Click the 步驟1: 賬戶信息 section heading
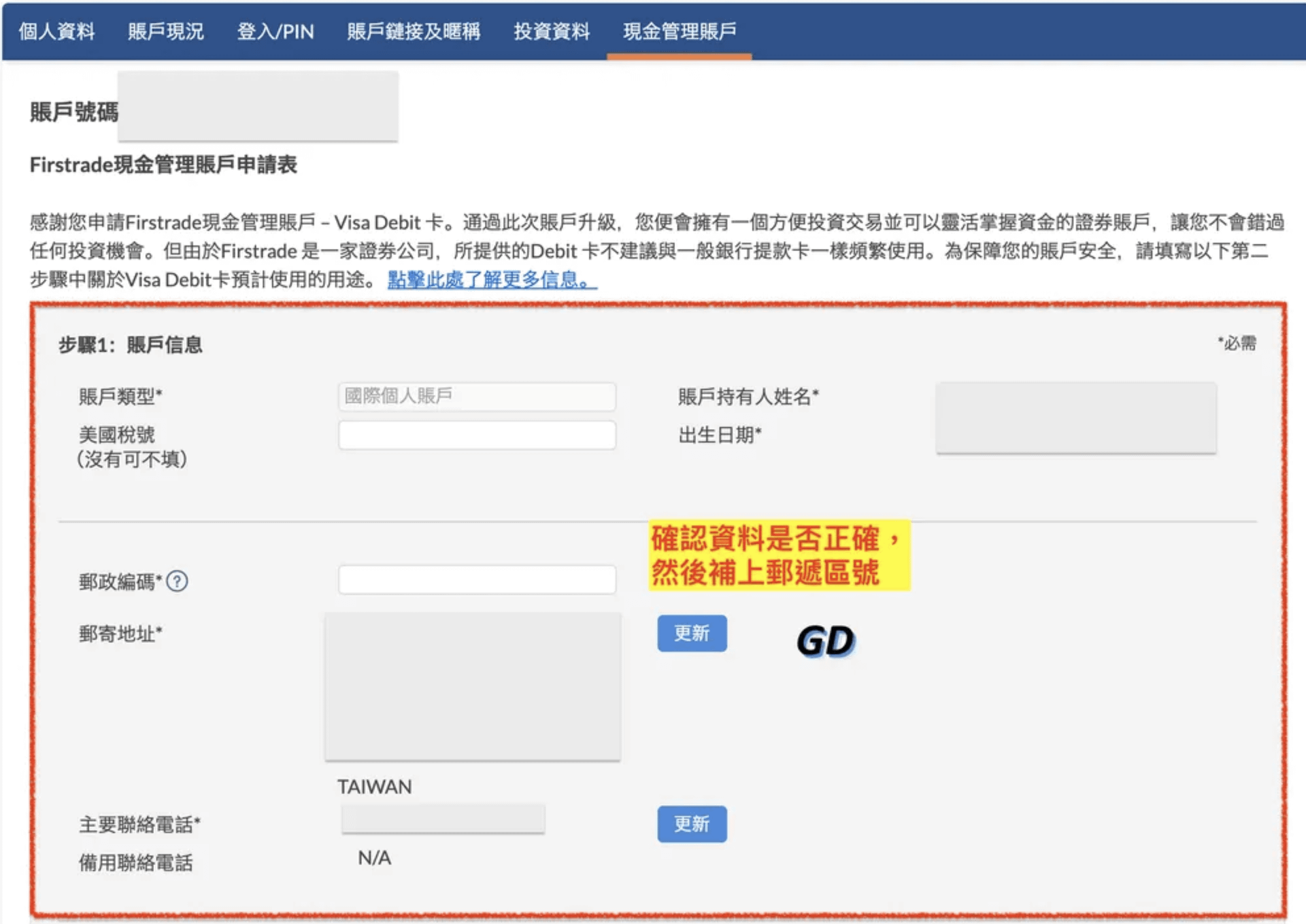Screen dimensions: 1306x924 click(x=131, y=345)
